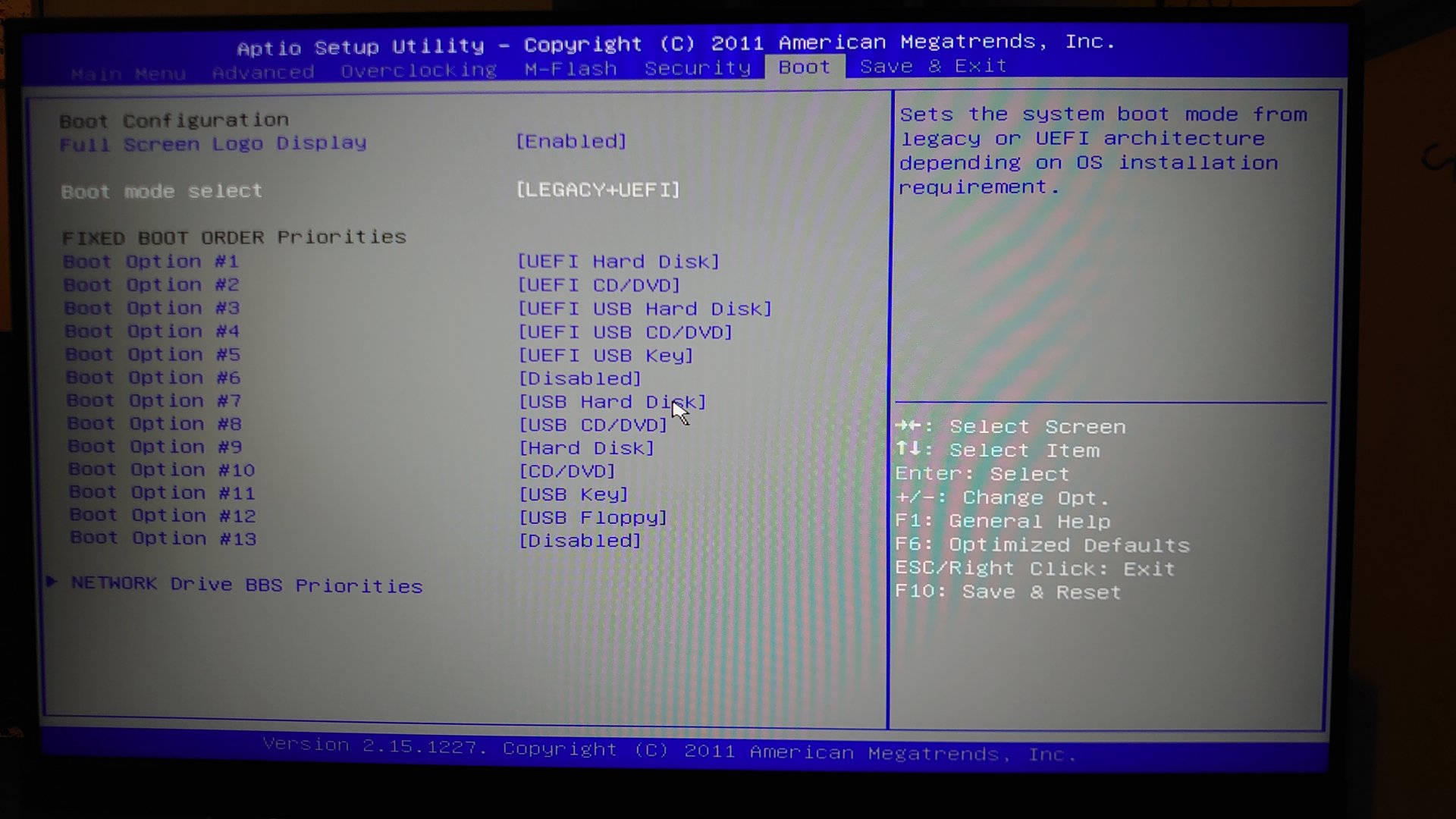Select the Boot Option #10 label
The width and height of the screenshot is (1456, 819).
tap(162, 469)
